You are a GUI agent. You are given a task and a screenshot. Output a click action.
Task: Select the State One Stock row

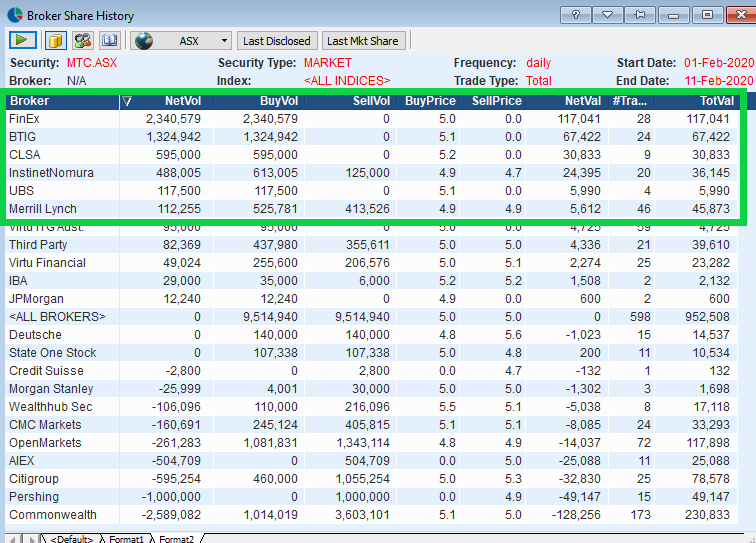372,353
